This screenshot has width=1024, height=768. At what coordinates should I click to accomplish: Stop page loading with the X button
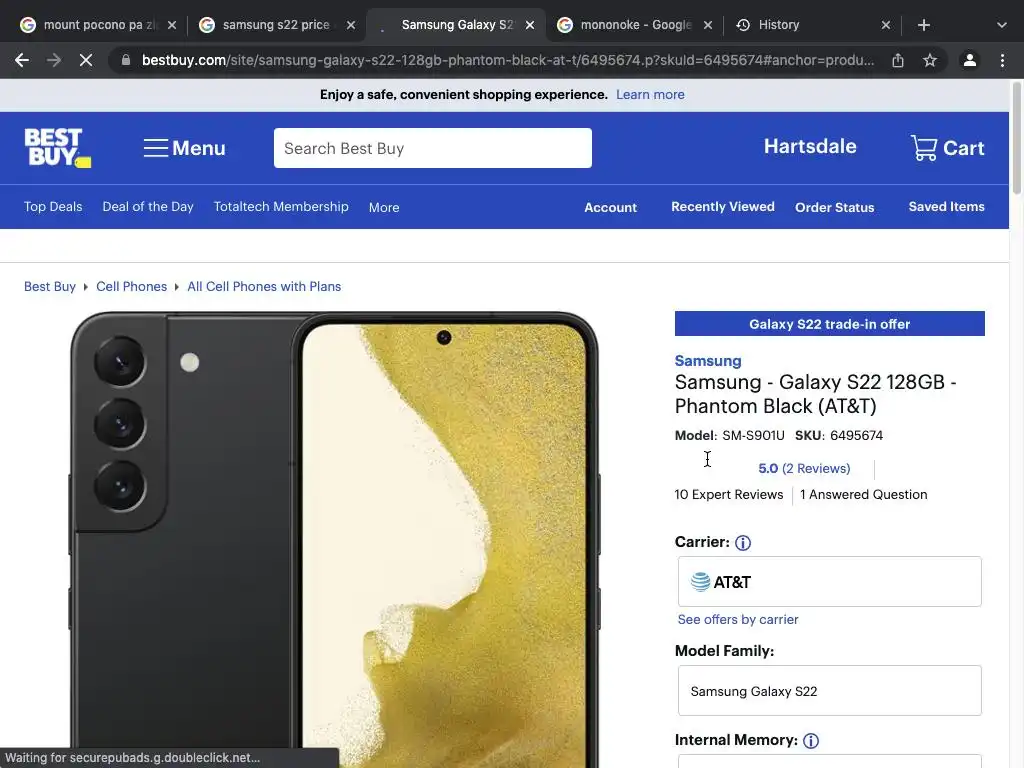[x=86, y=60]
